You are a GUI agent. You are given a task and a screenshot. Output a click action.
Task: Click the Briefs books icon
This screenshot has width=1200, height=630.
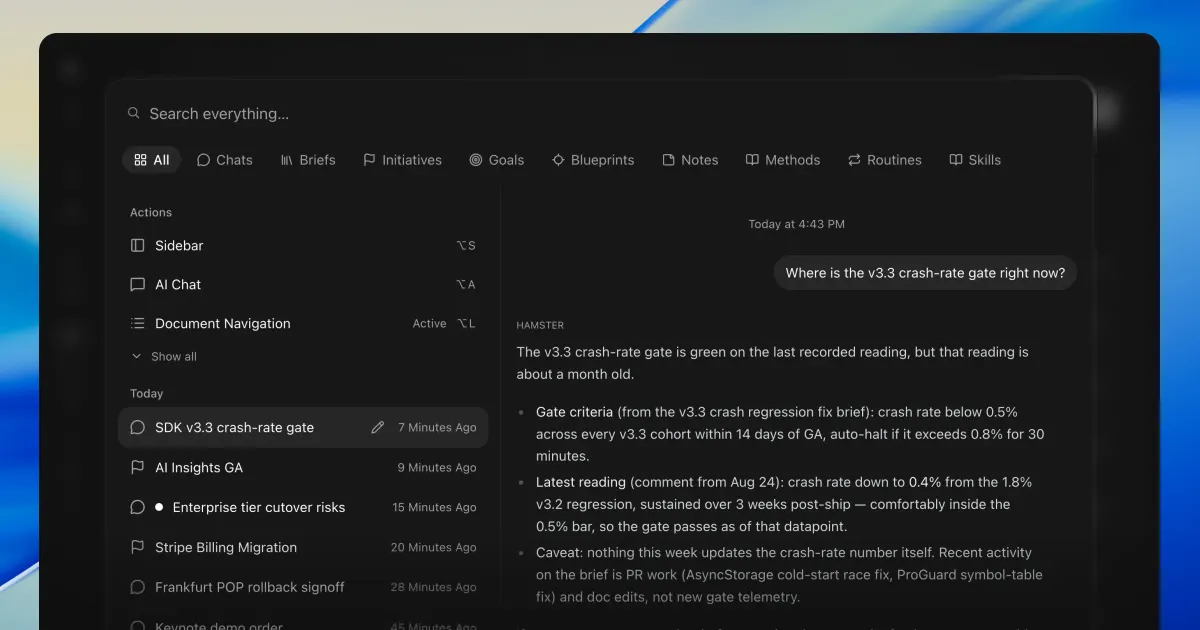click(x=287, y=160)
